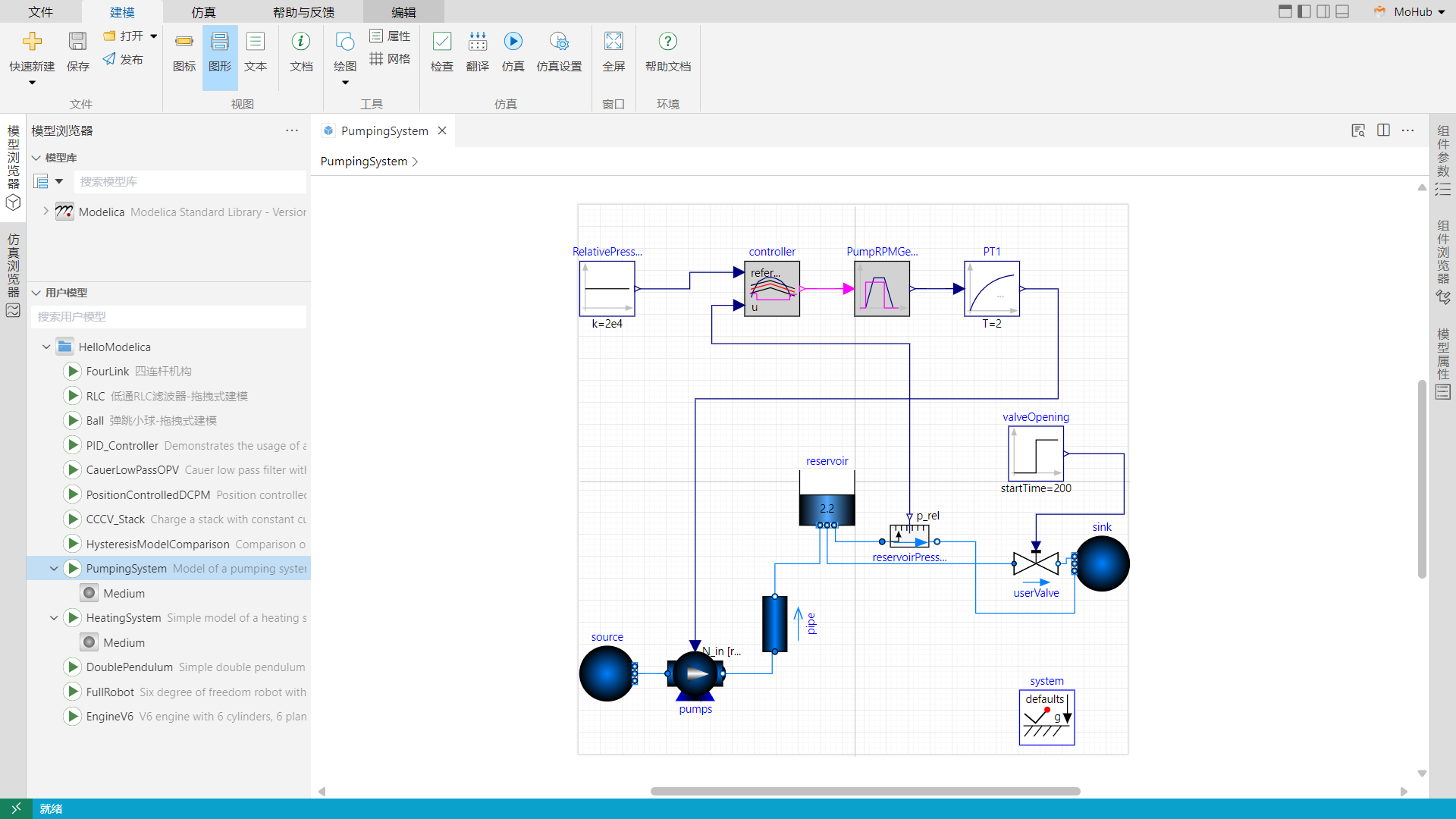Click the 保存 save icon
Viewport: 1456px width, 819px height.
[x=77, y=42]
